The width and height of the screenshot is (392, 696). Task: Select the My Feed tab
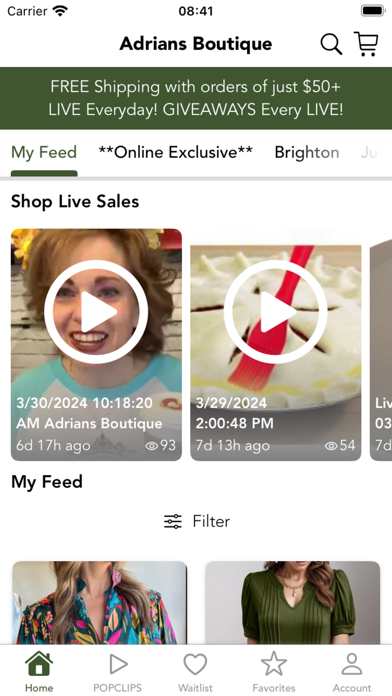(44, 152)
